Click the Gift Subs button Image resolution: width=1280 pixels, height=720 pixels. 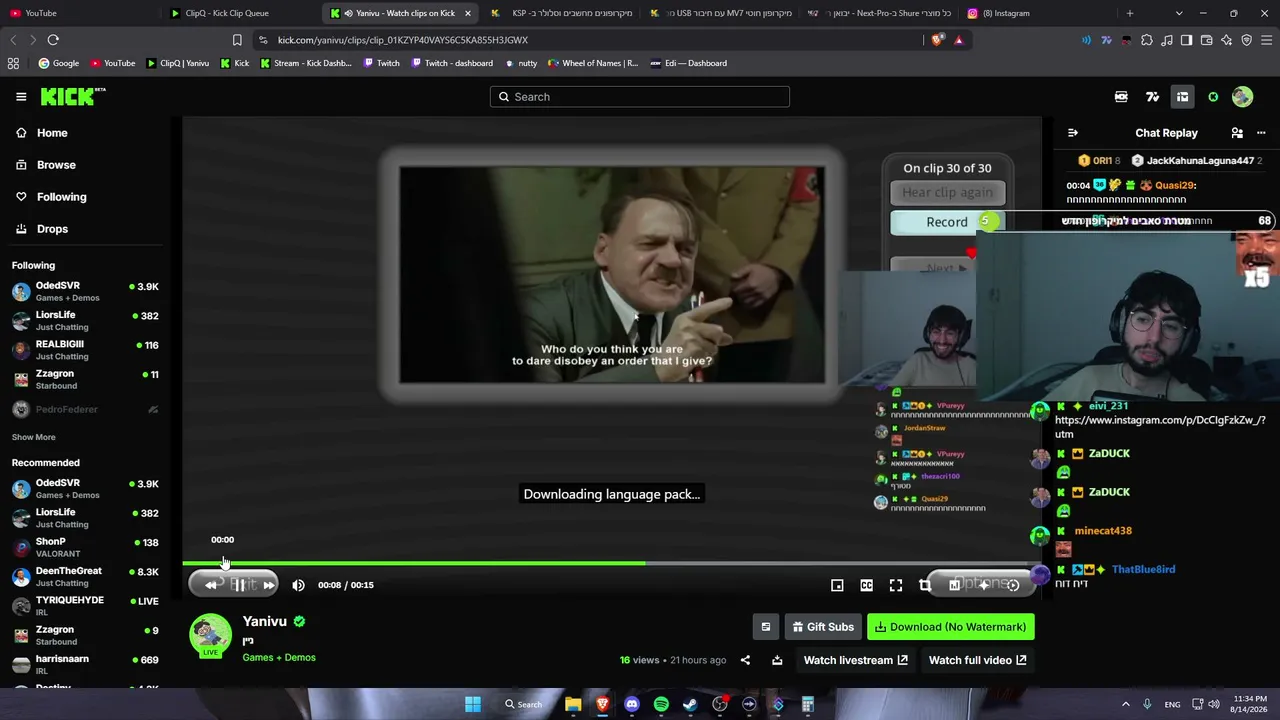tap(822, 627)
